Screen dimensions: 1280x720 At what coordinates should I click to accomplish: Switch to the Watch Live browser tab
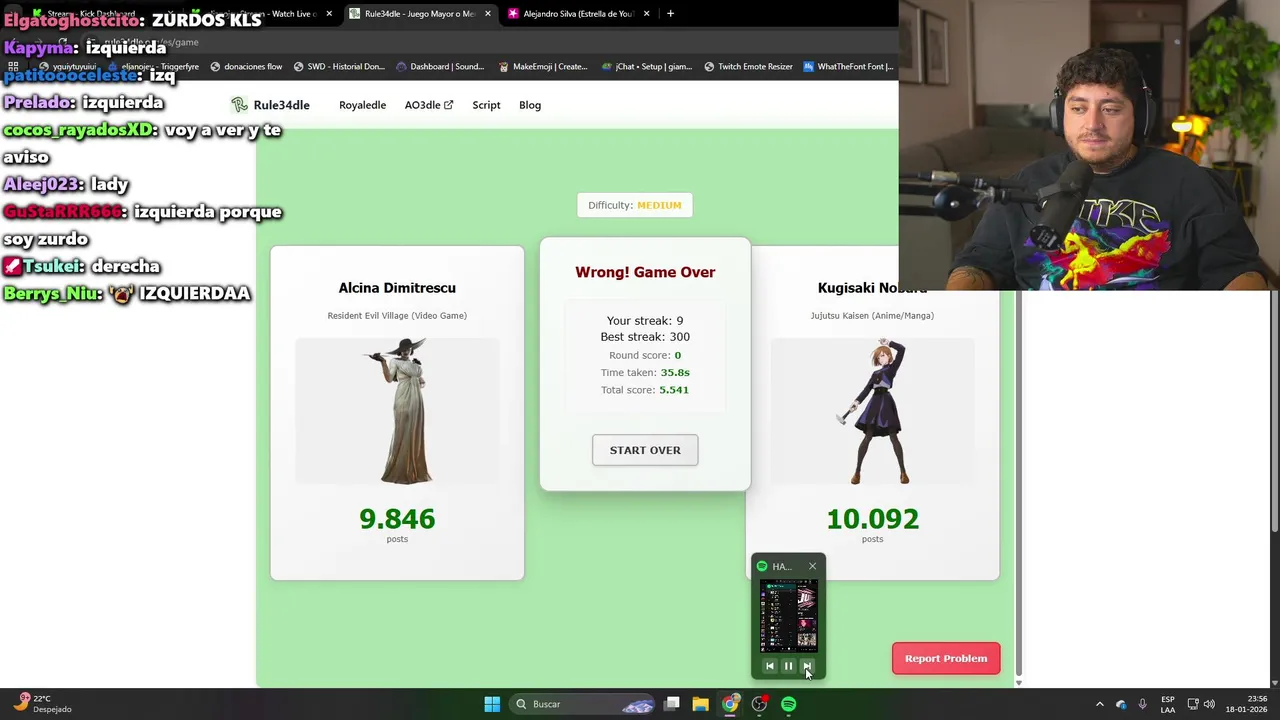[x=262, y=14]
